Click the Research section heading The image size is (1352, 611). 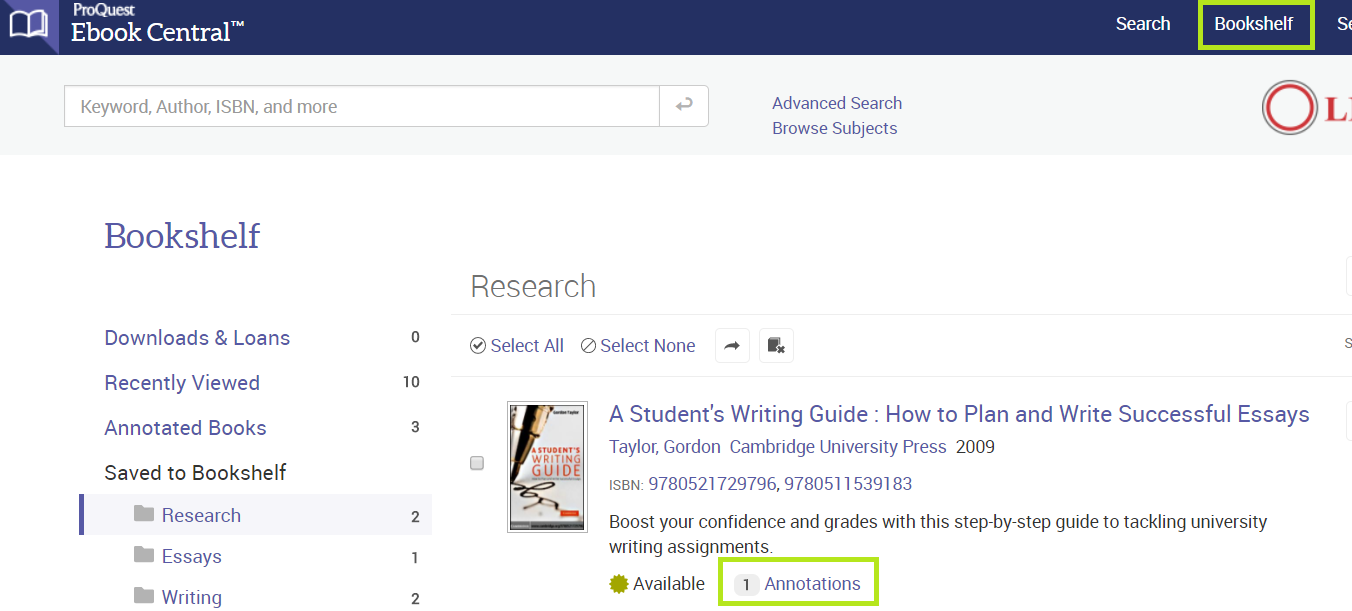[533, 287]
